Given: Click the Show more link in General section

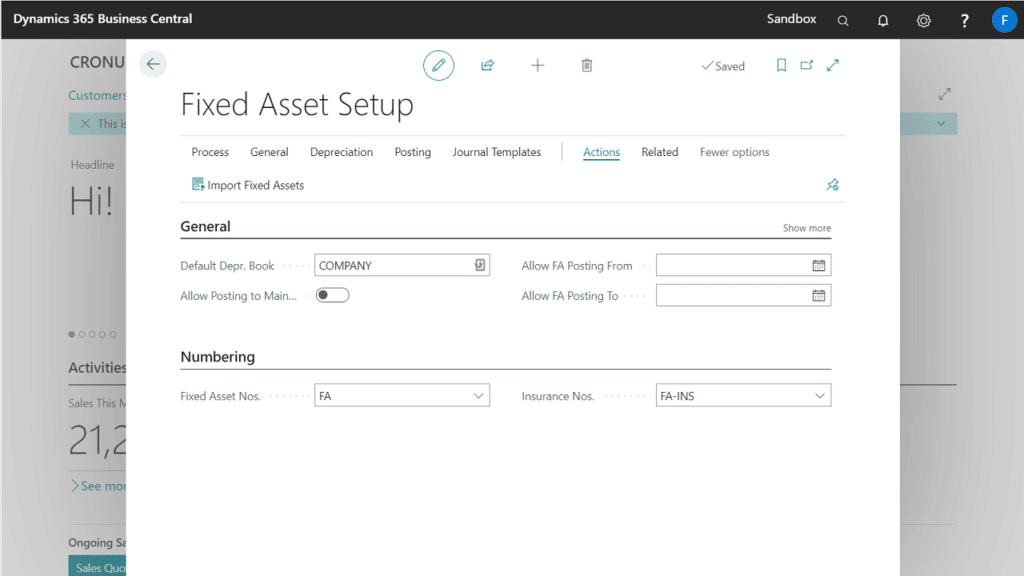Looking at the screenshot, I should [x=806, y=227].
